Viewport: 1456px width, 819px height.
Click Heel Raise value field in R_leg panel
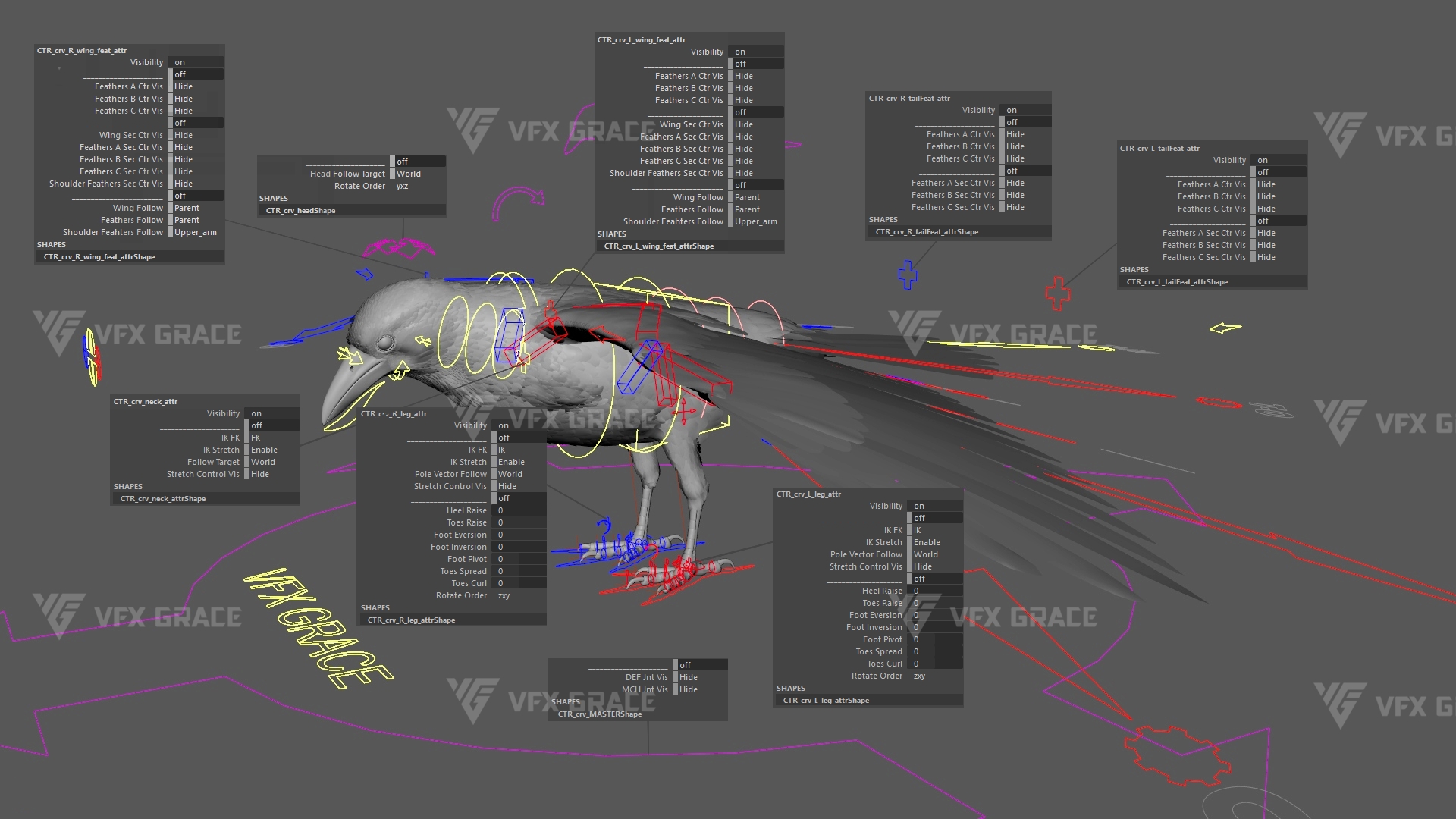(520, 510)
